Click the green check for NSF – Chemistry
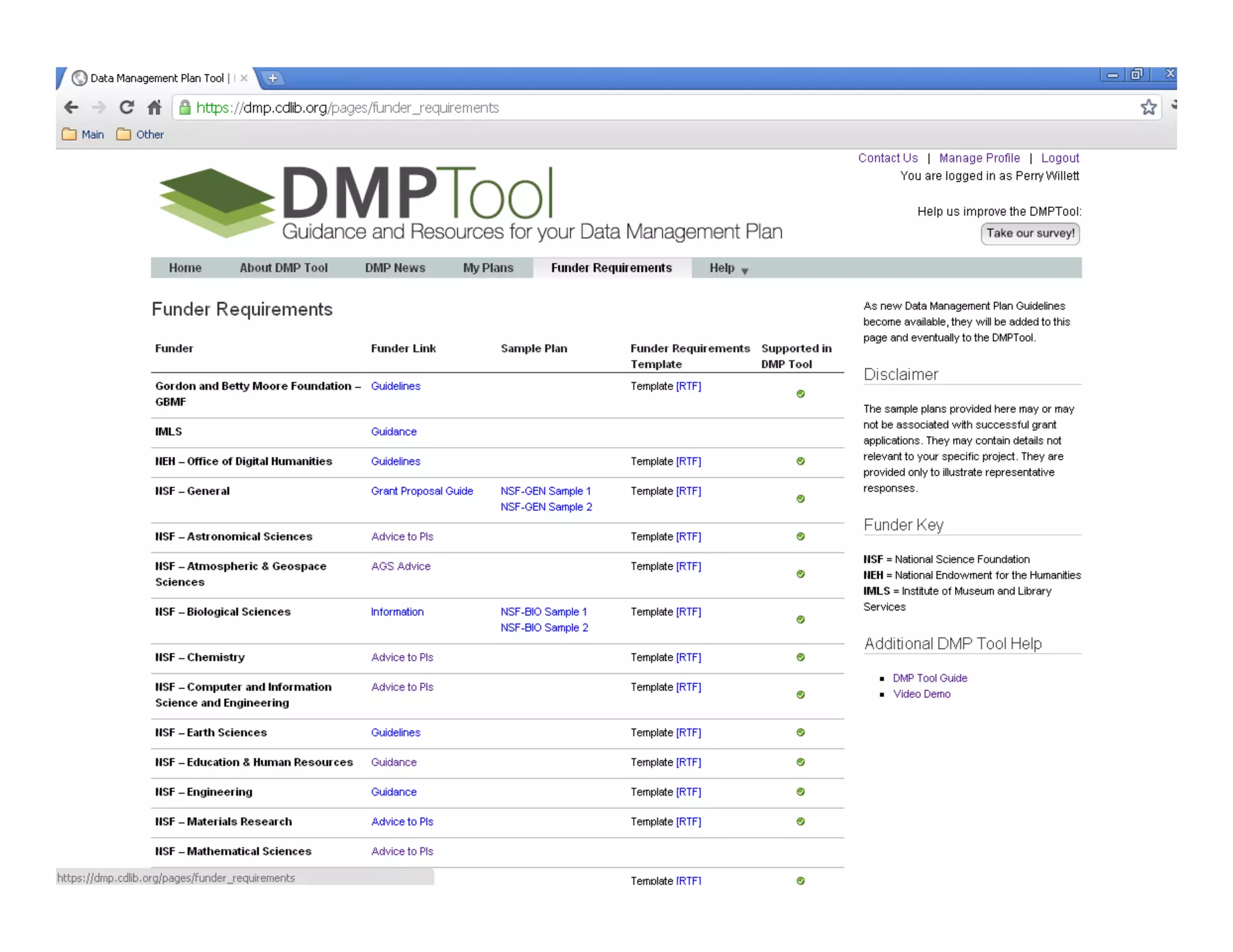This screenshot has height=952, width=1233. click(x=800, y=657)
